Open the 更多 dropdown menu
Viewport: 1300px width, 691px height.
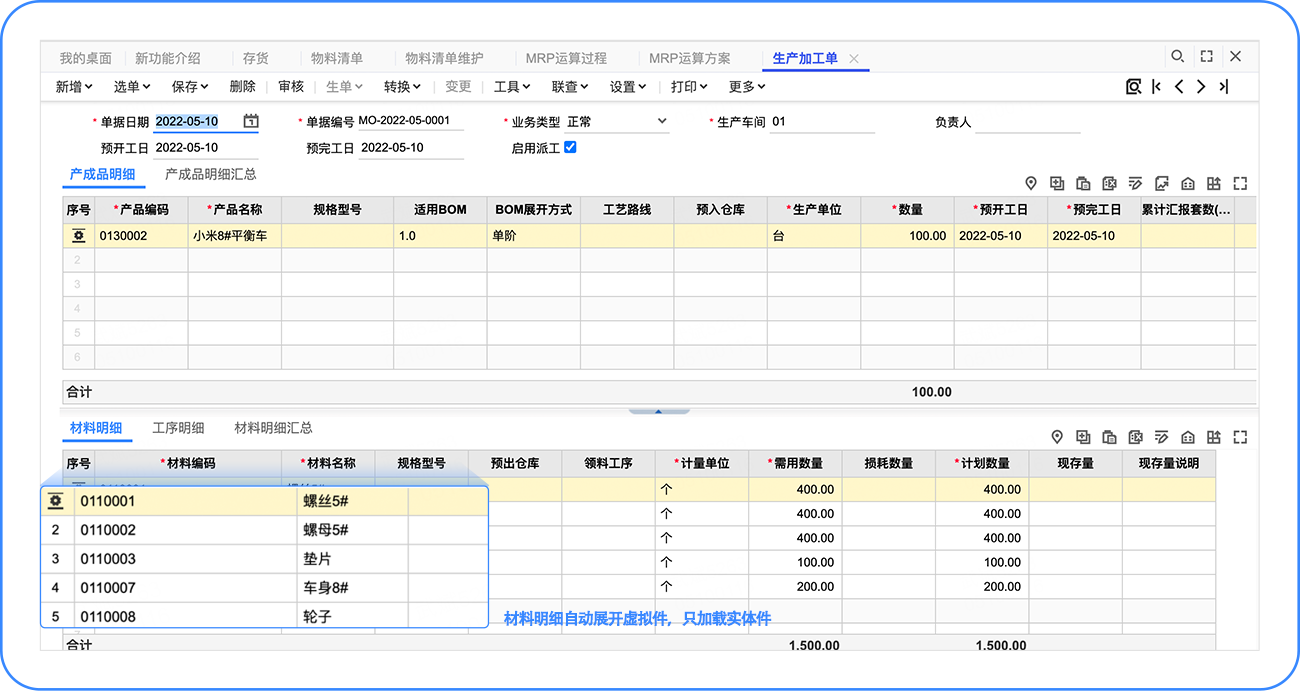pos(747,87)
